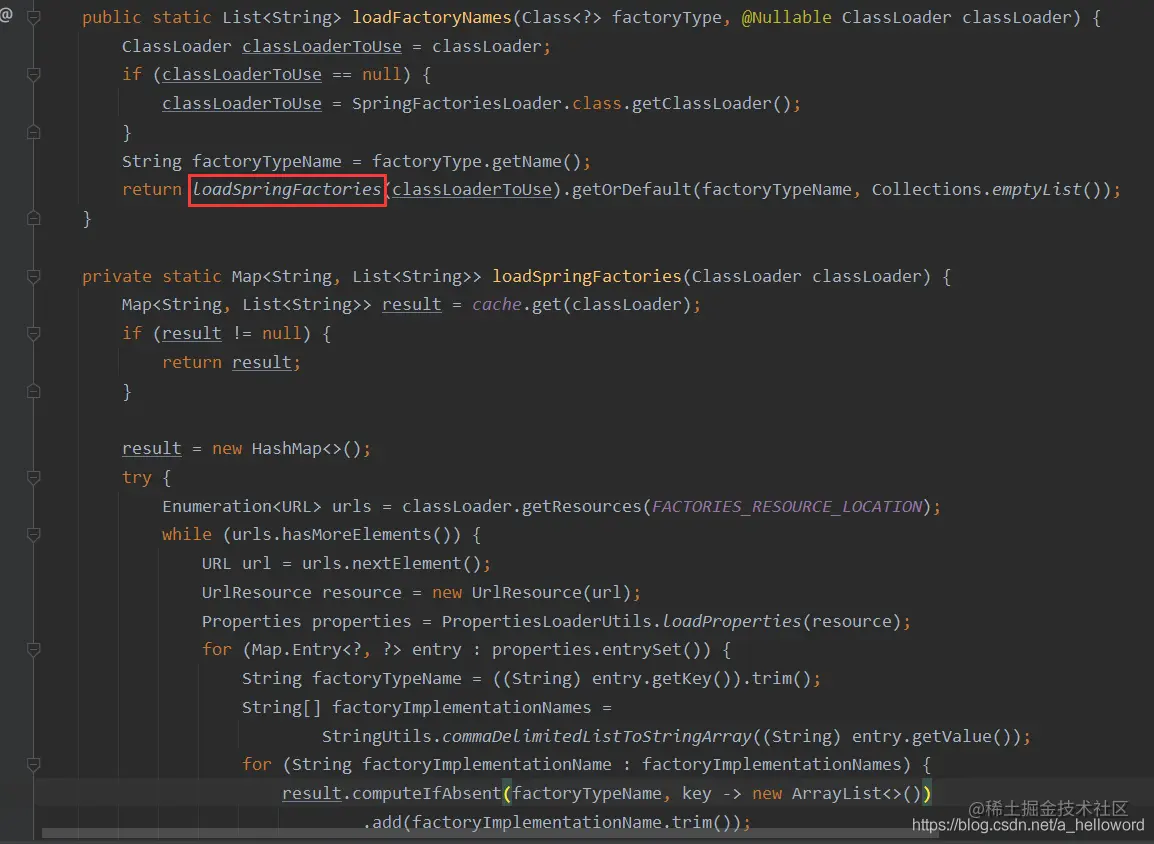Click the loadProperties method call
Image resolution: width=1154 pixels, height=844 pixels.
pyautogui.click(x=732, y=622)
